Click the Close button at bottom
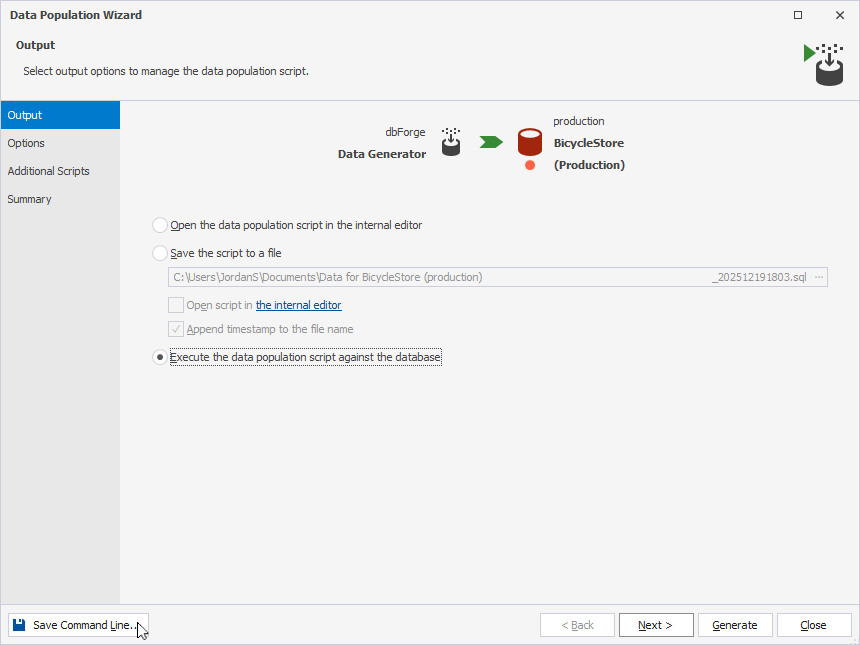860x645 pixels. click(x=814, y=625)
